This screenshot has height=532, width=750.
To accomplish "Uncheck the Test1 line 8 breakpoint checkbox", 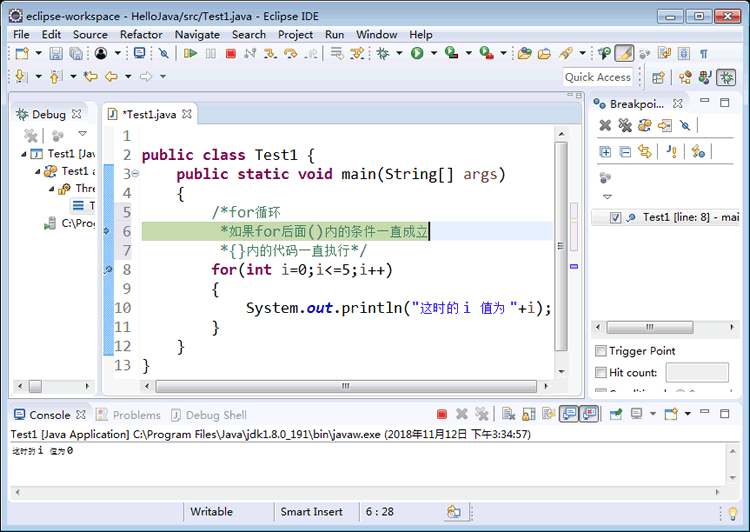I will [x=615, y=217].
